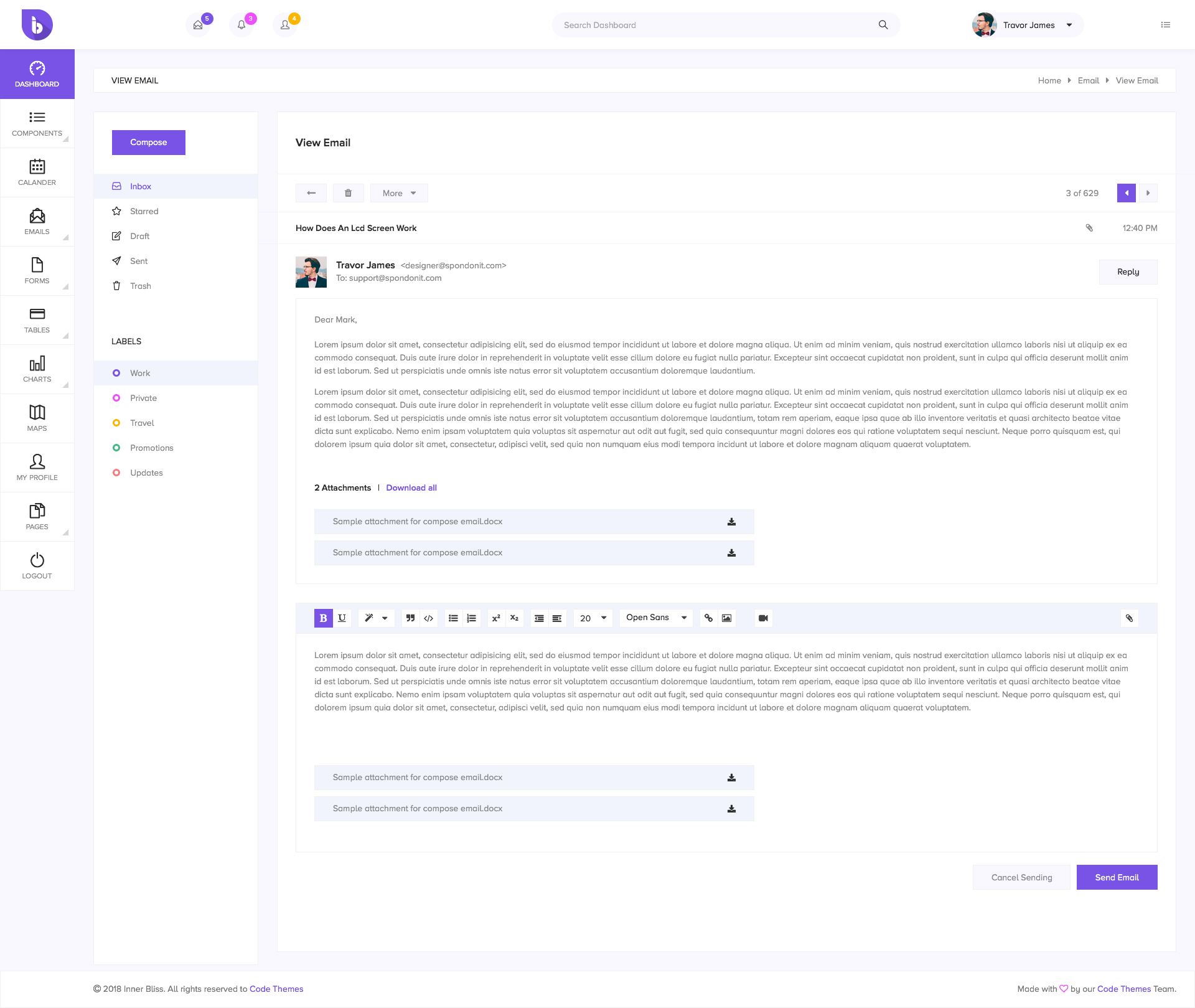Select the Travel label radio button
The width and height of the screenshot is (1195, 1008).
(116, 423)
